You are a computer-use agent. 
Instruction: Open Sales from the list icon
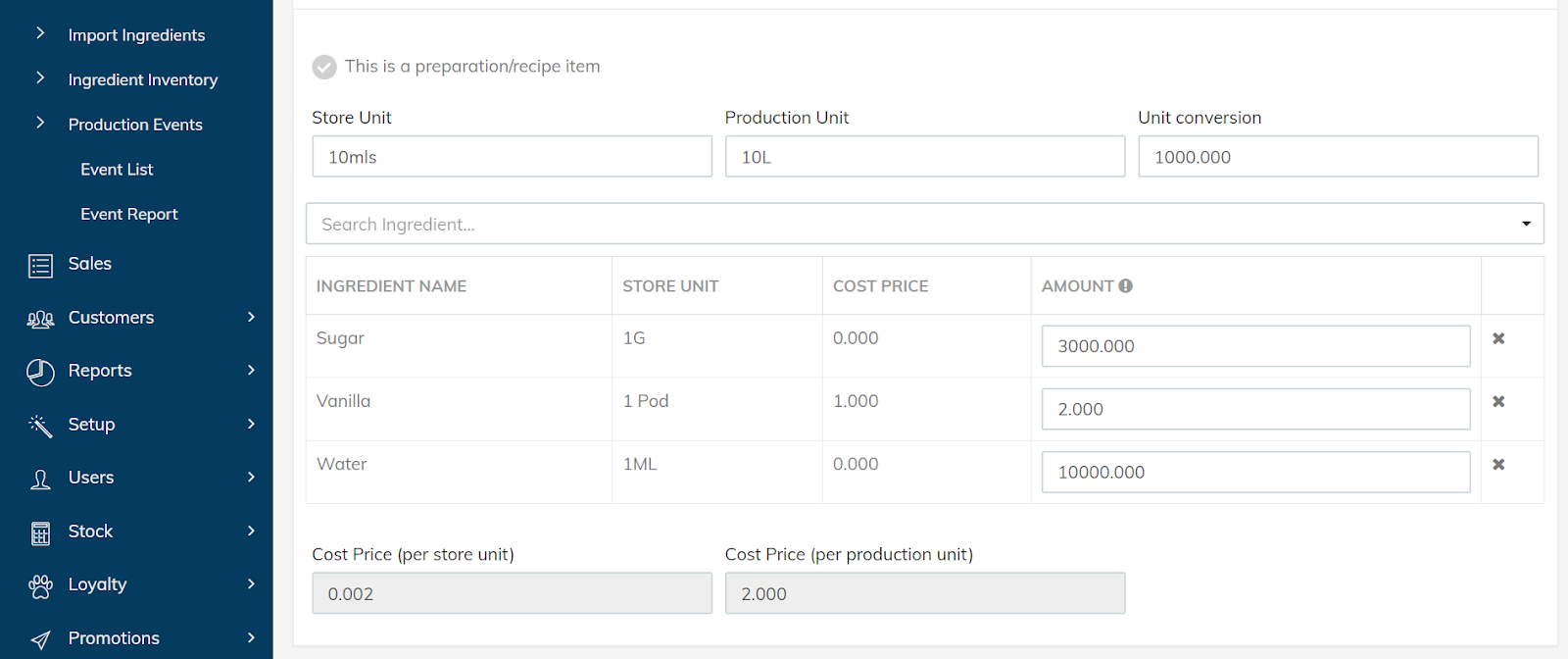(x=40, y=265)
